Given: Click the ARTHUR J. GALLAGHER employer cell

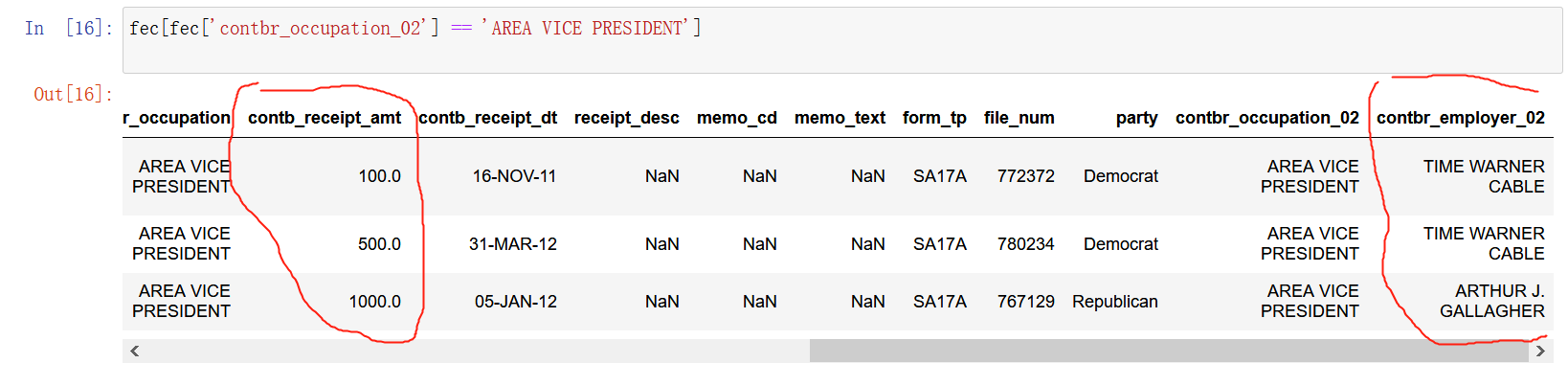Looking at the screenshot, I should pos(1491,301).
